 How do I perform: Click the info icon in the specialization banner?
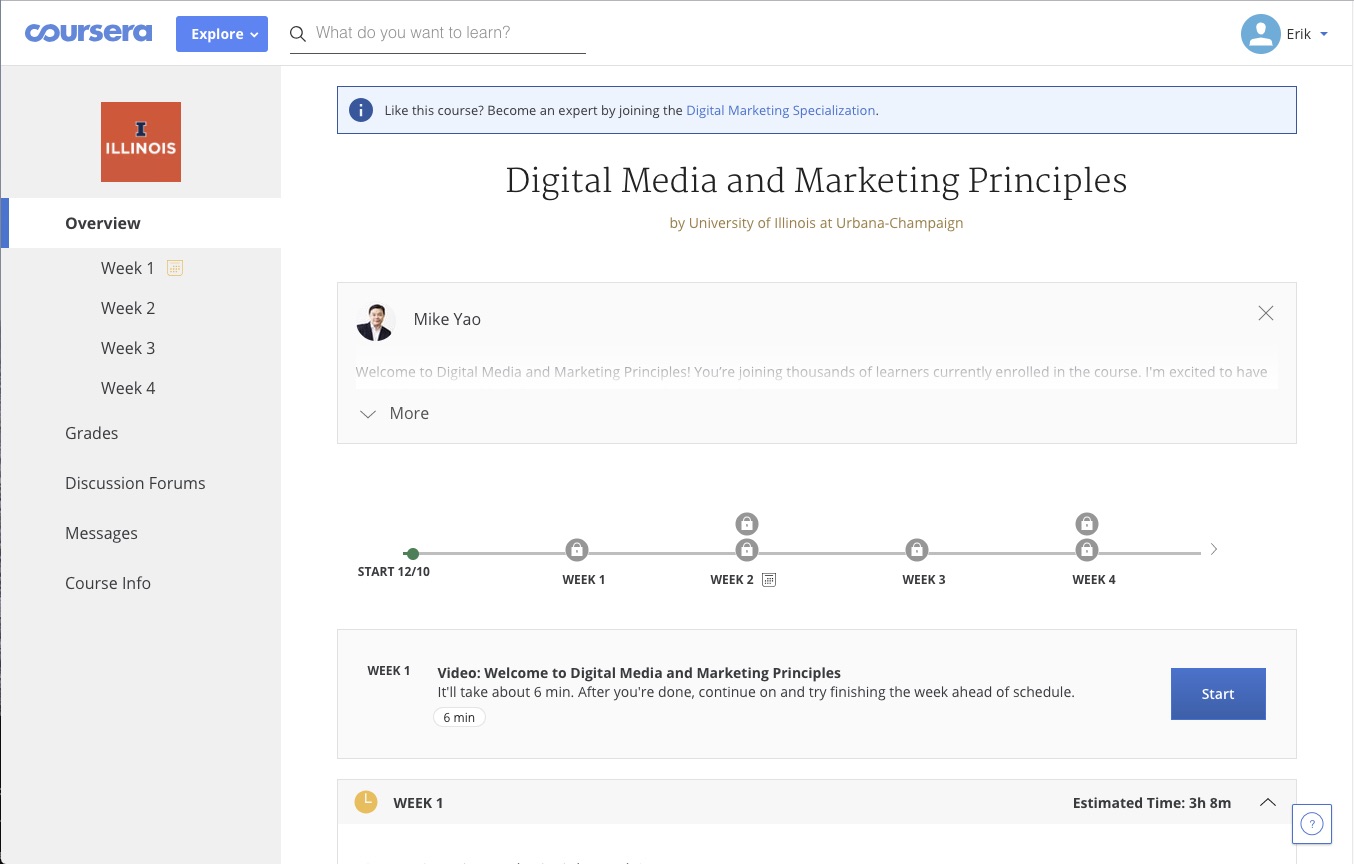[361, 110]
